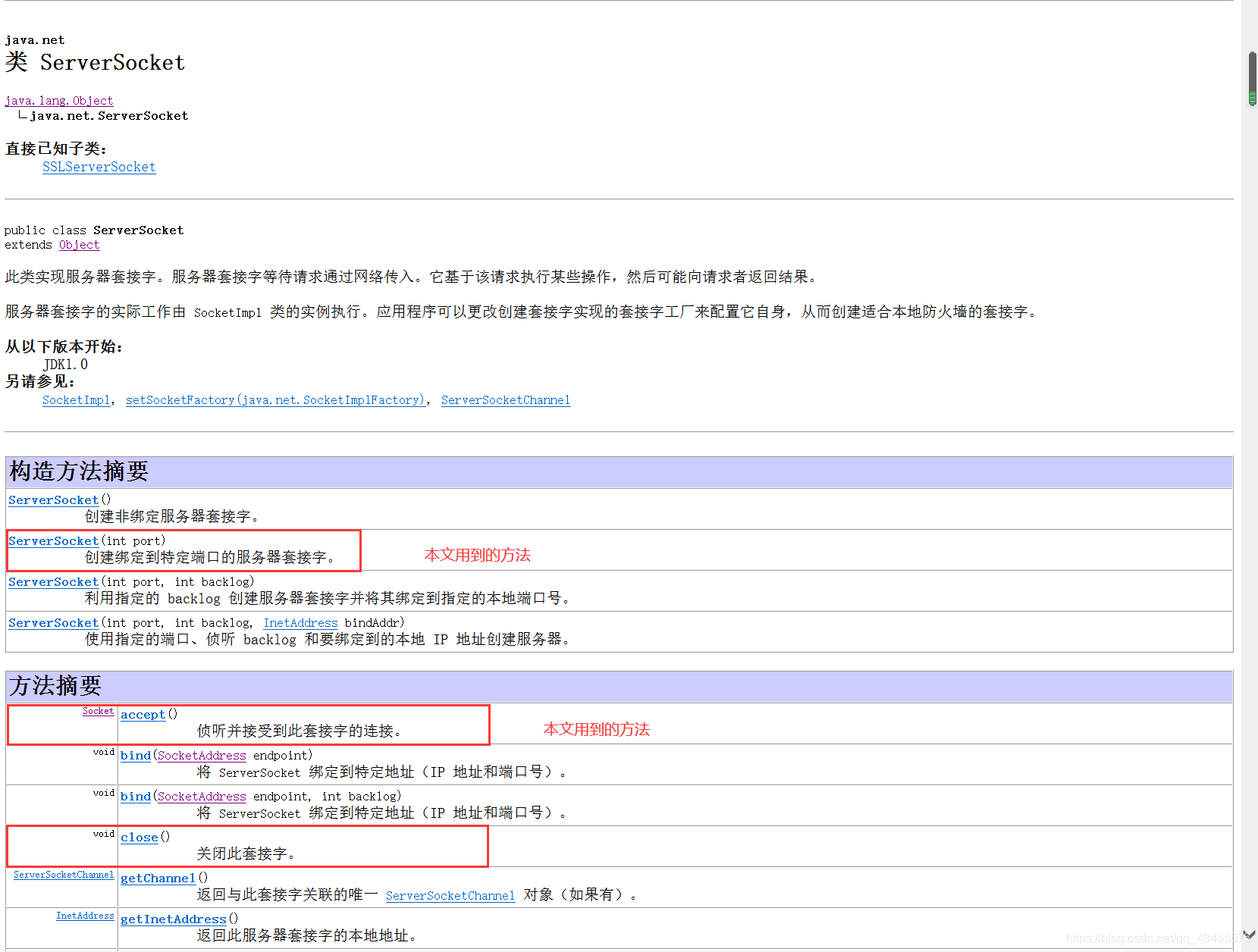Screen dimensions: 1258x952
Task: Click SocketAddress link in bind(endpoint) row
Action: [202, 756]
